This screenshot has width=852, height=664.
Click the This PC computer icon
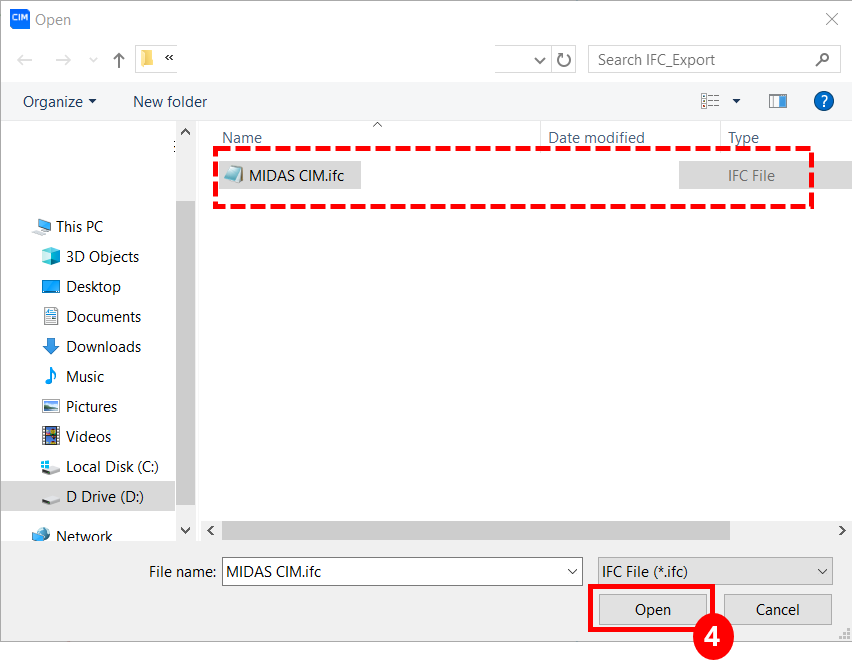coord(41,227)
